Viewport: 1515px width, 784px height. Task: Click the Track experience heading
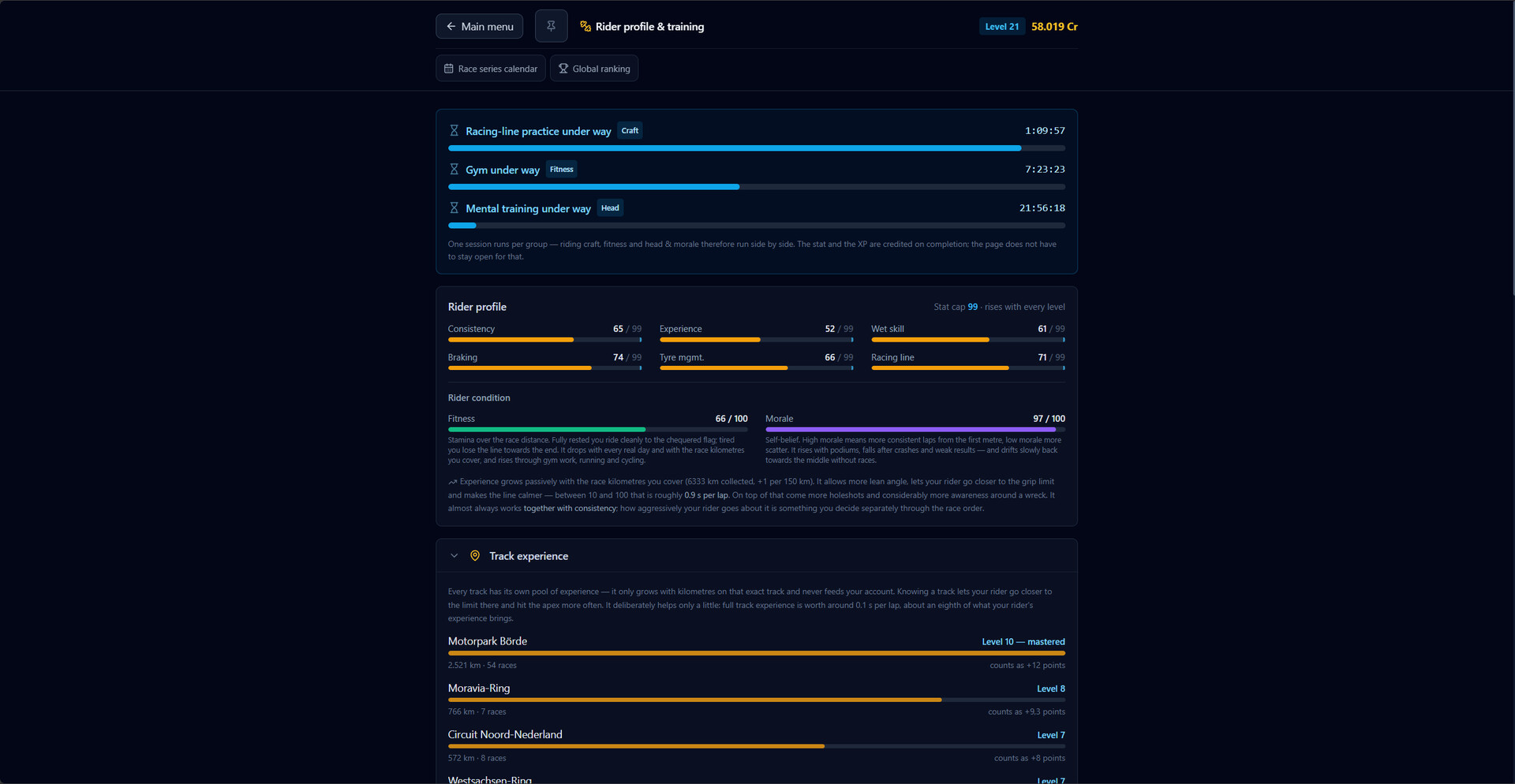pyautogui.click(x=529, y=556)
